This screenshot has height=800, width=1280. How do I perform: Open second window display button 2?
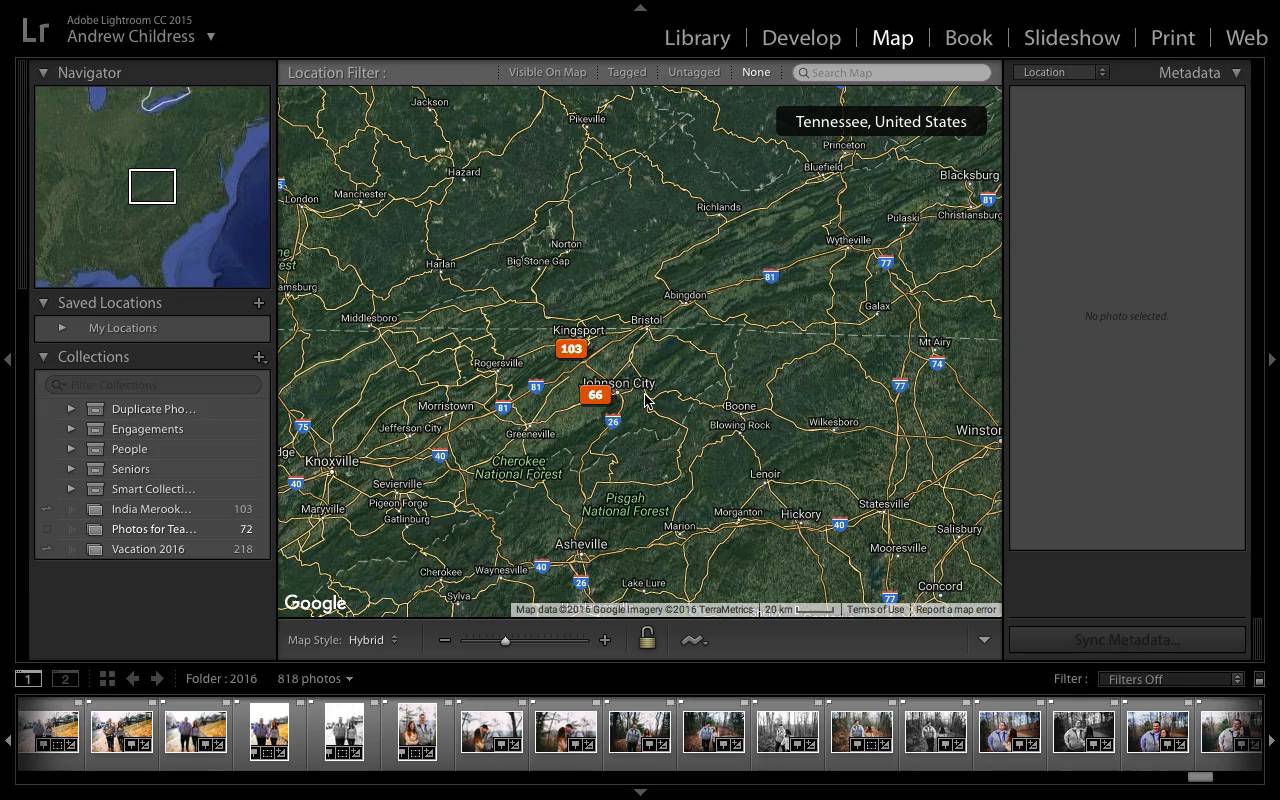point(65,679)
